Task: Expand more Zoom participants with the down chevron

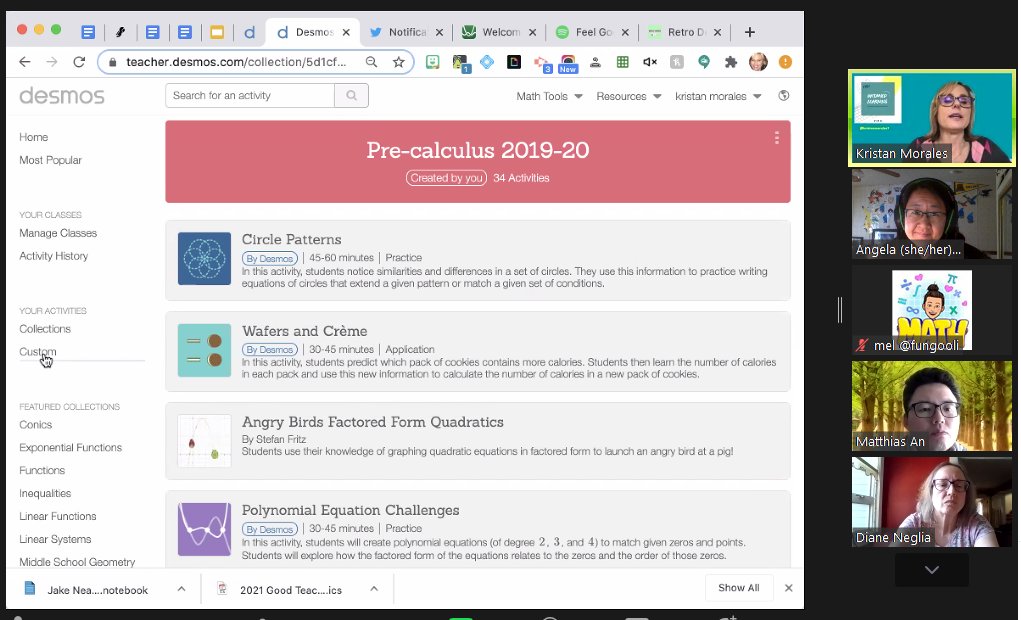Action: [932, 570]
